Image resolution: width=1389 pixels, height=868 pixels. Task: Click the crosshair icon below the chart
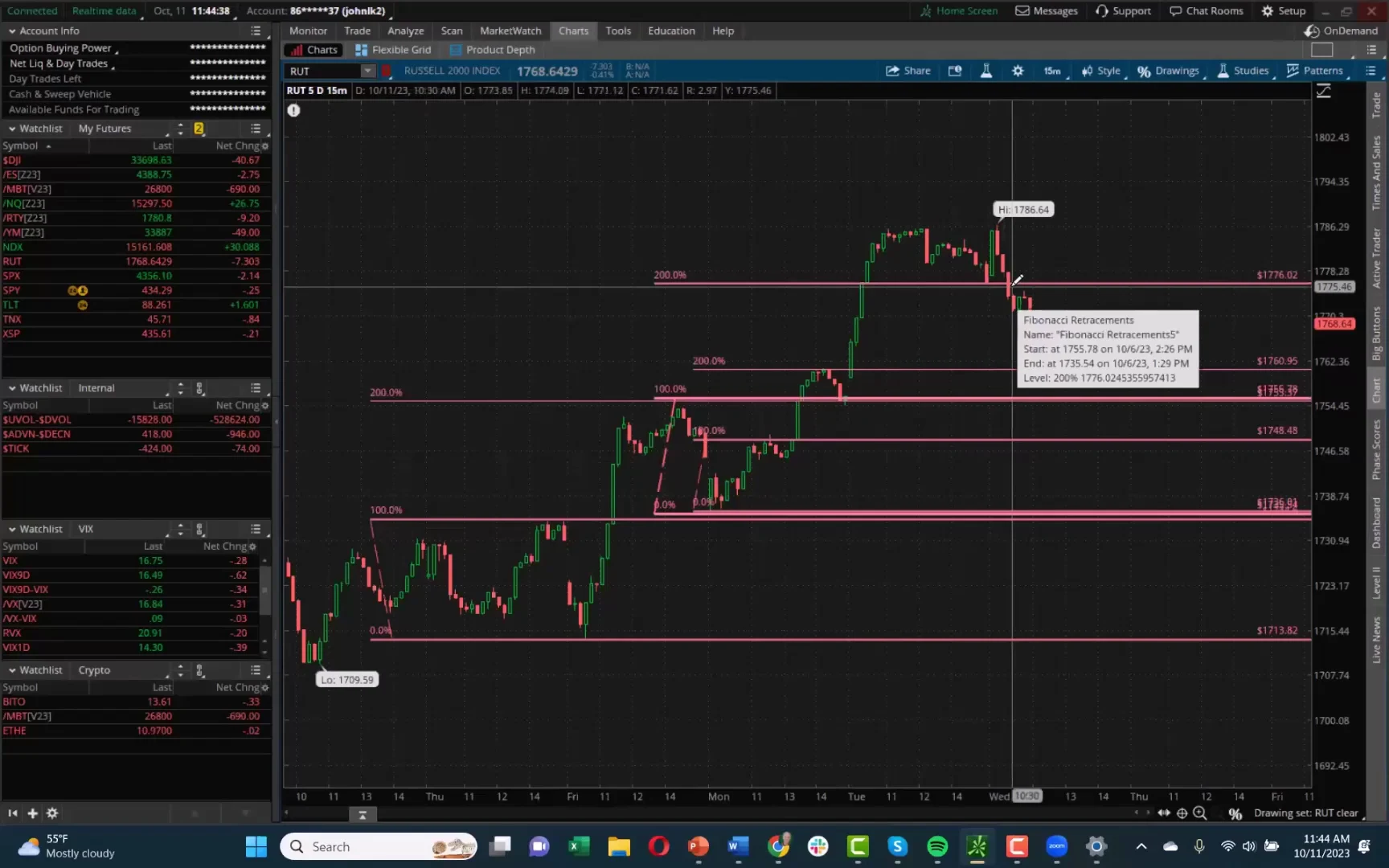pyautogui.click(x=1182, y=813)
